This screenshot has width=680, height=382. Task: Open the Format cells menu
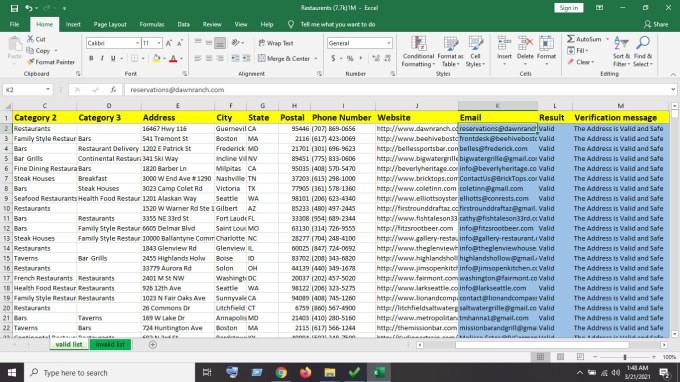click(x=546, y=52)
